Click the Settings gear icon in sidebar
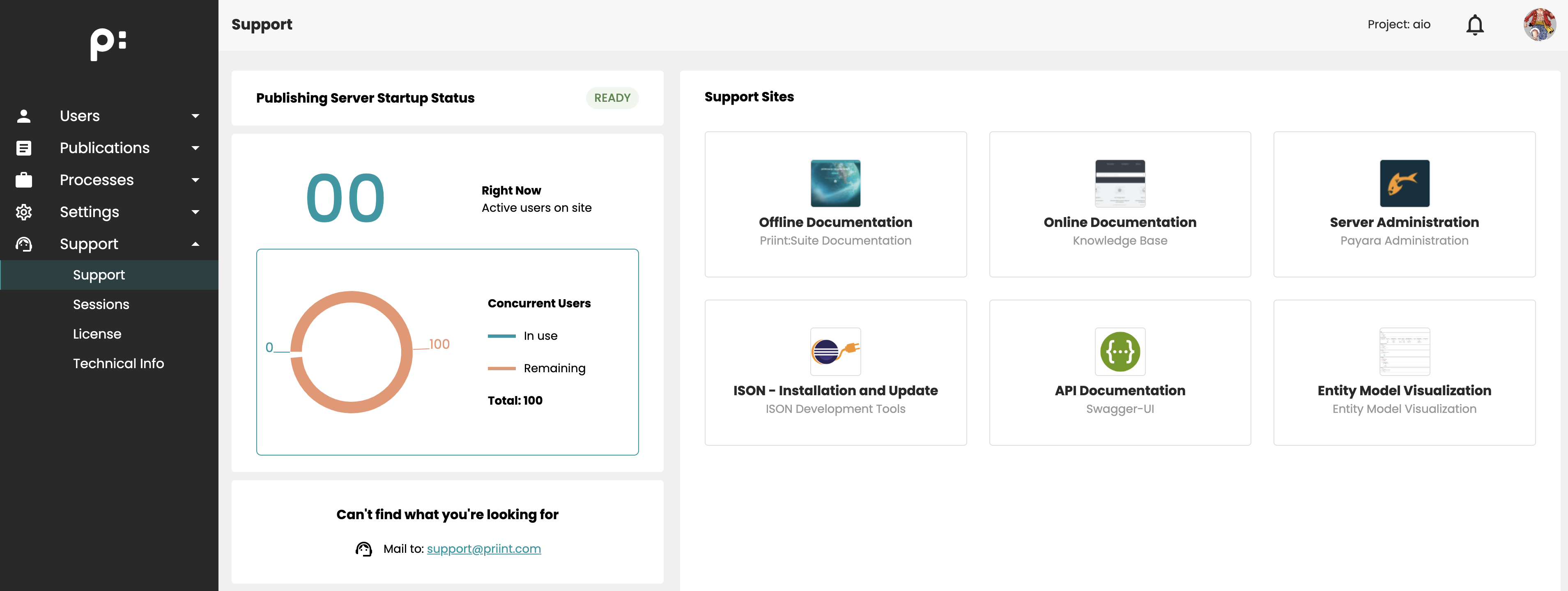The height and width of the screenshot is (591, 1568). click(24, 212)
